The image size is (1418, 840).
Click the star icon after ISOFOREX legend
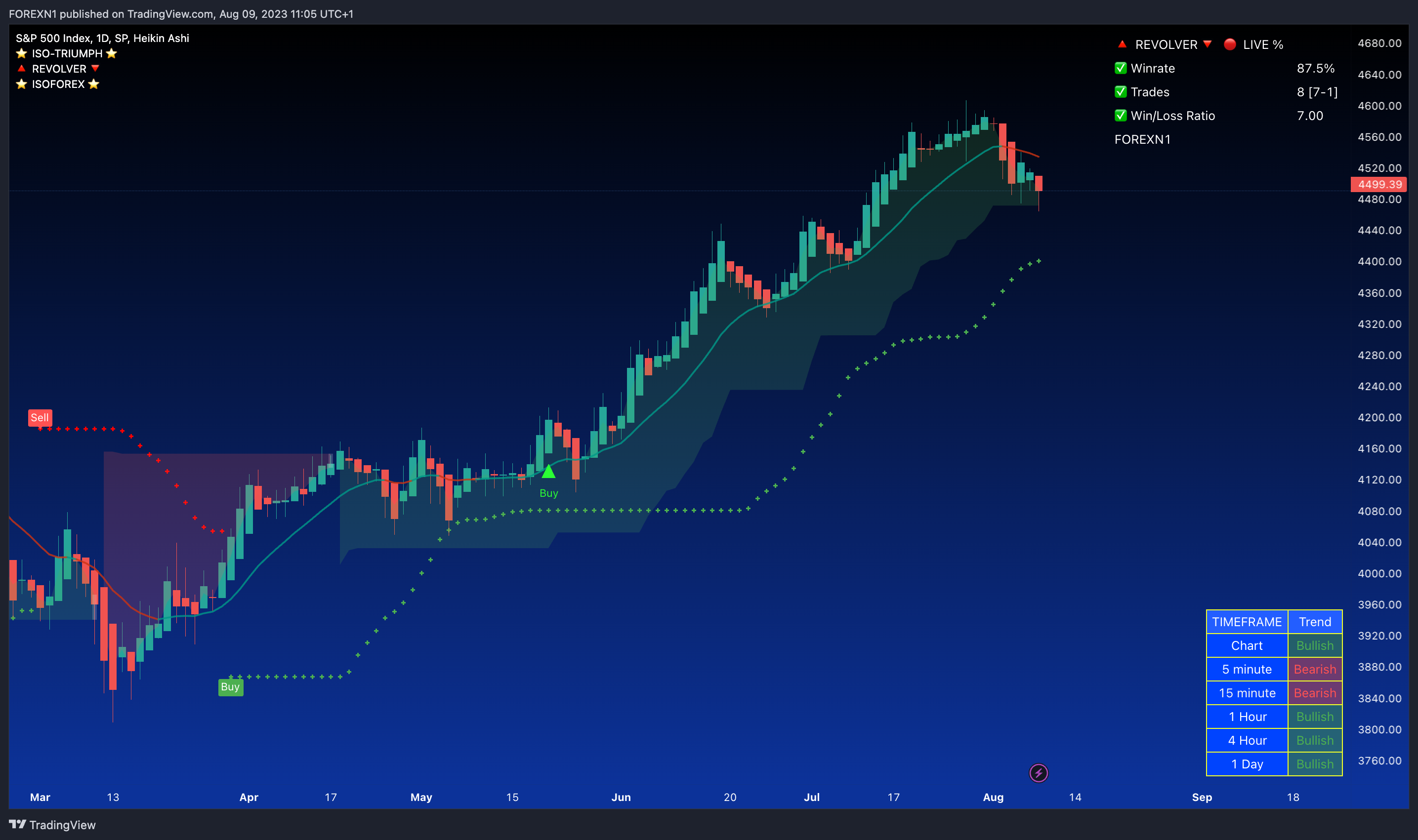94,84
